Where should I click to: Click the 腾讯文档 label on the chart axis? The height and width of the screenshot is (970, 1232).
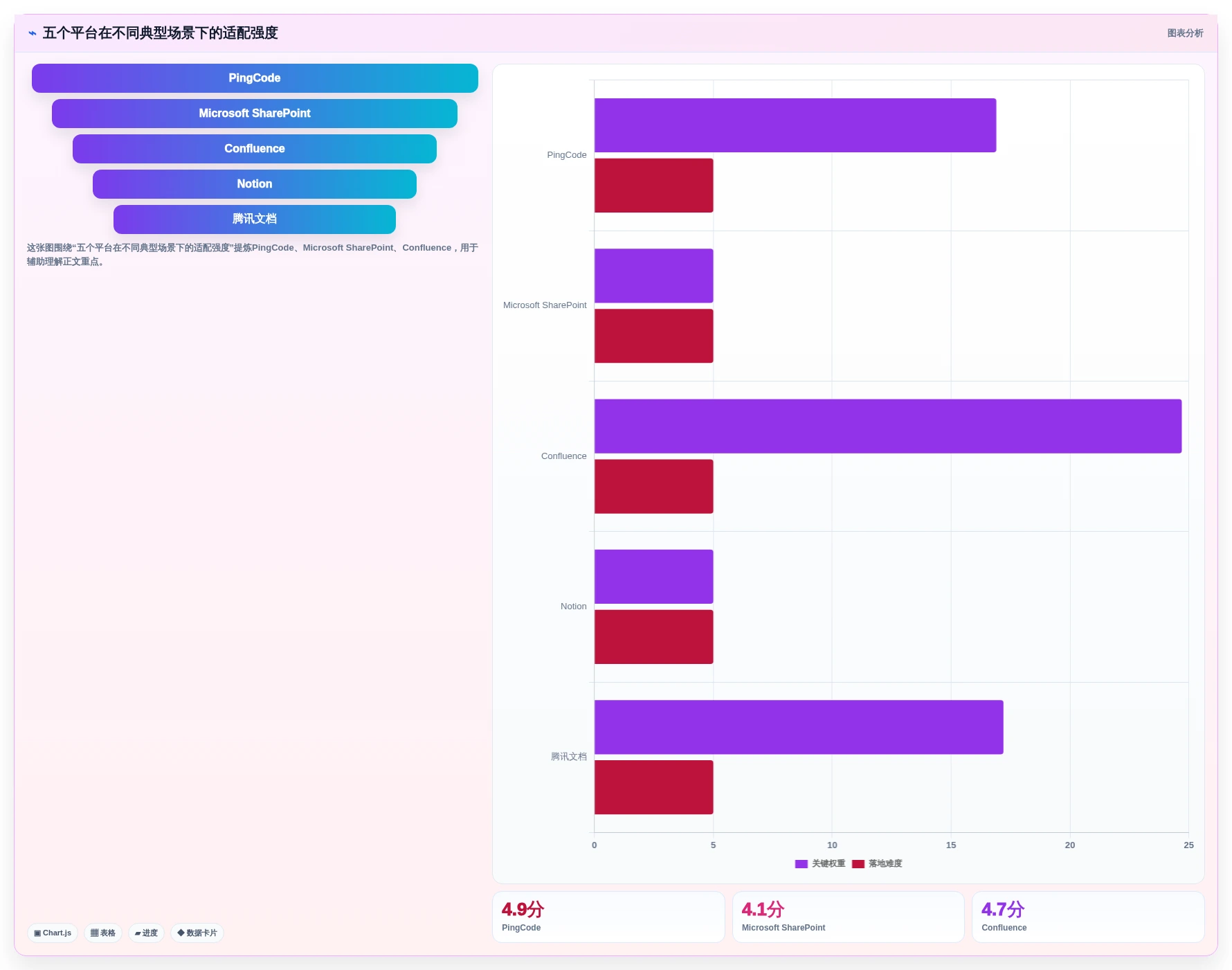point(569,757)
